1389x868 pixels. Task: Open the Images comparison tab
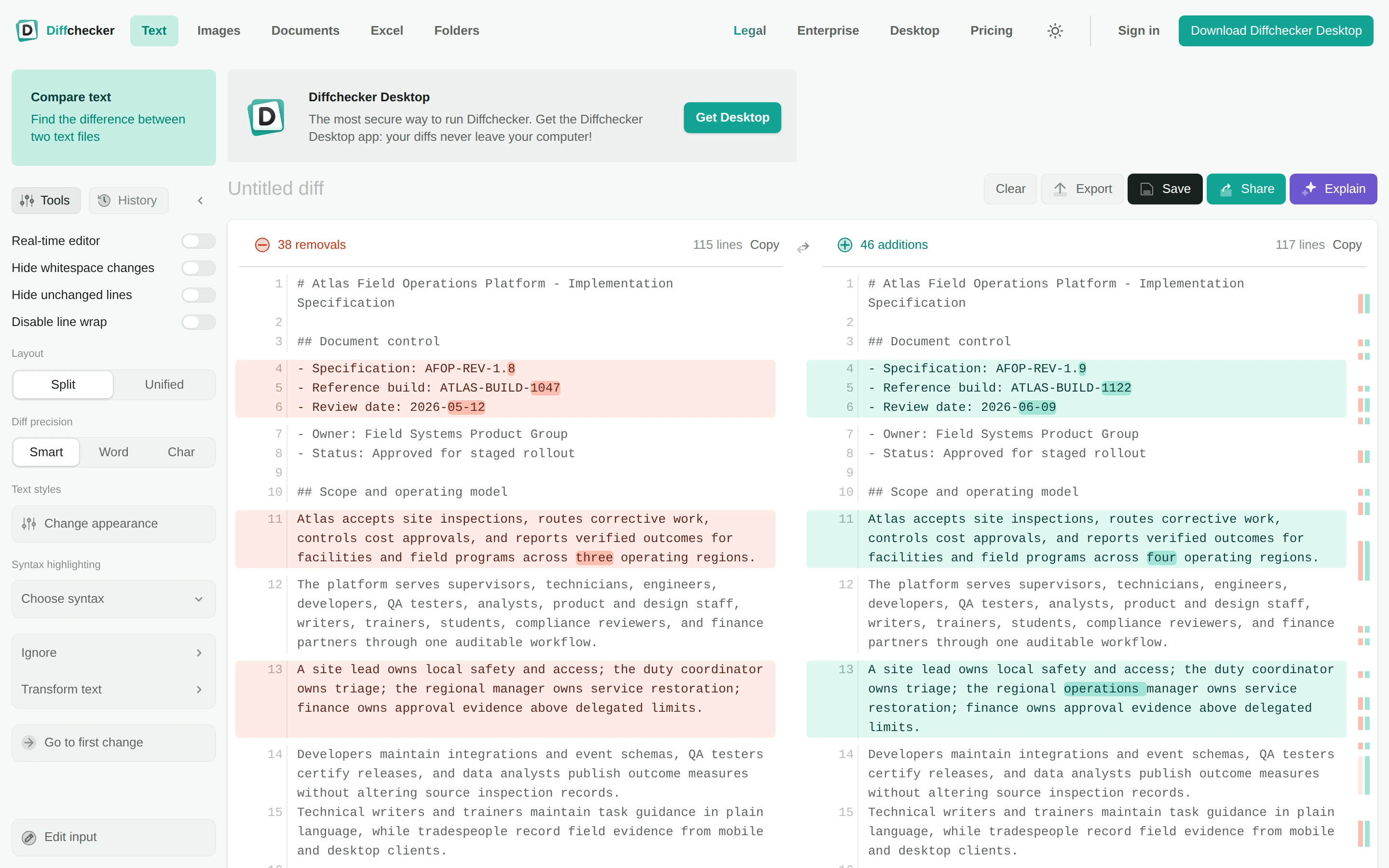[x=218, y=30]
